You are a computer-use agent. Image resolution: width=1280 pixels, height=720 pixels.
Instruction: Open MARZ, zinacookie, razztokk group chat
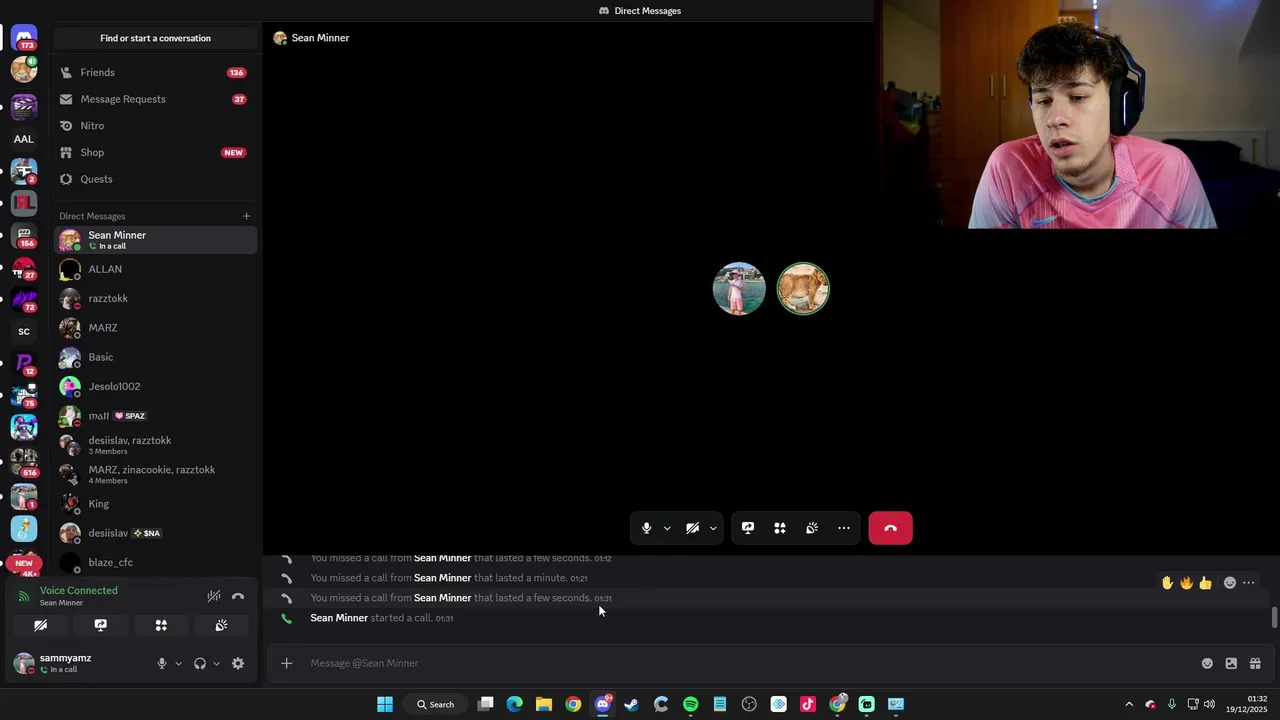155,474
